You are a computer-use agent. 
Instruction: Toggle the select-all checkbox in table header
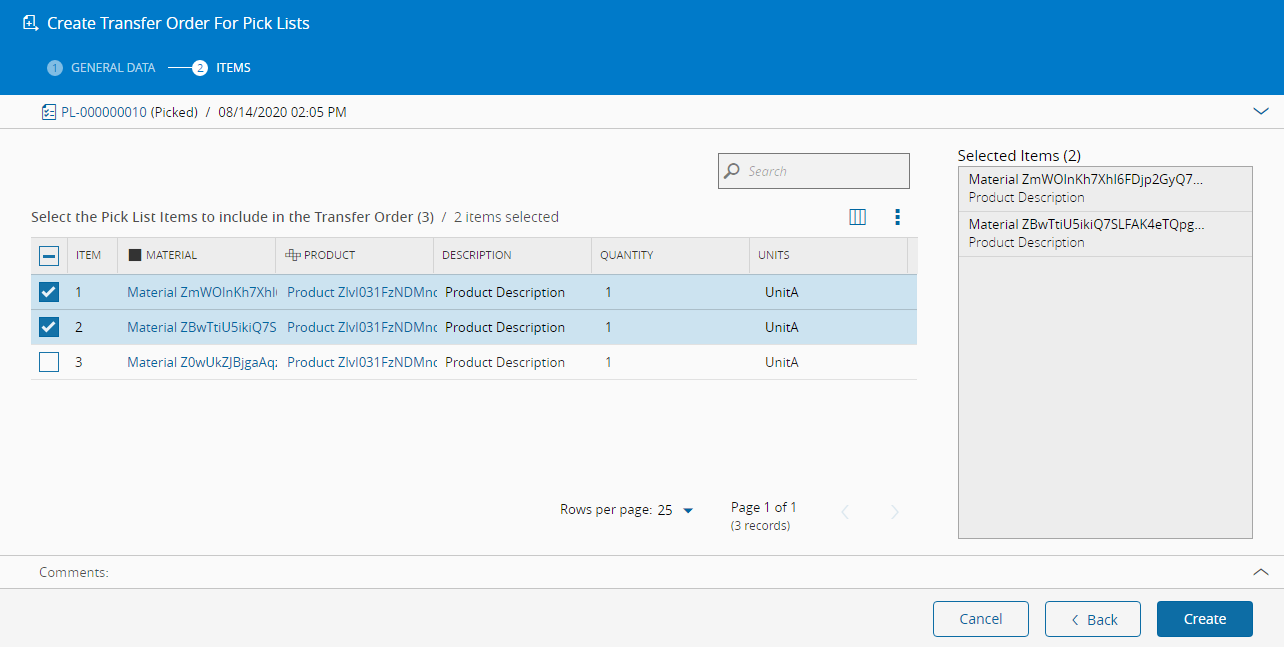click(x=49, y=256)
